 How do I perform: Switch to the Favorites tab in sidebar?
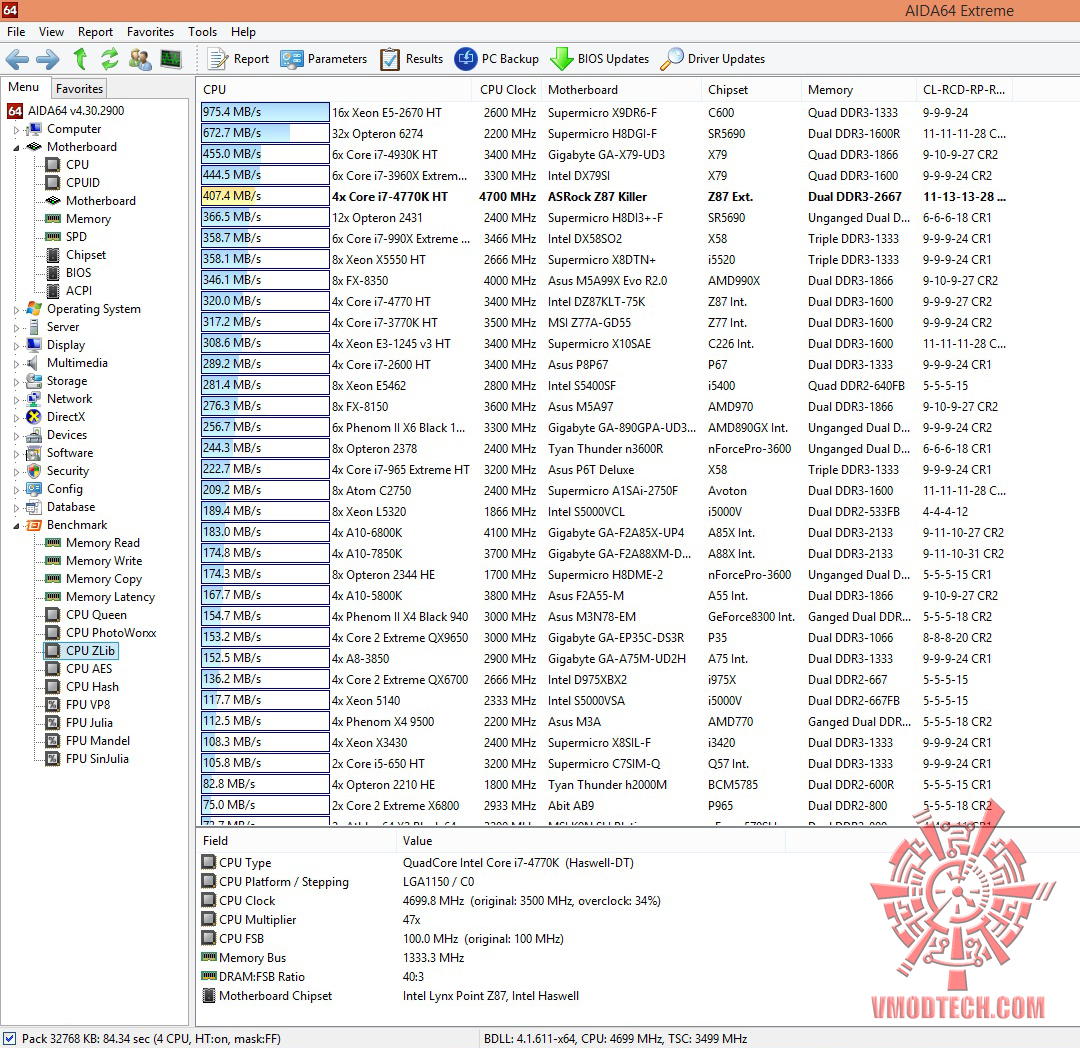click(79, 88)
